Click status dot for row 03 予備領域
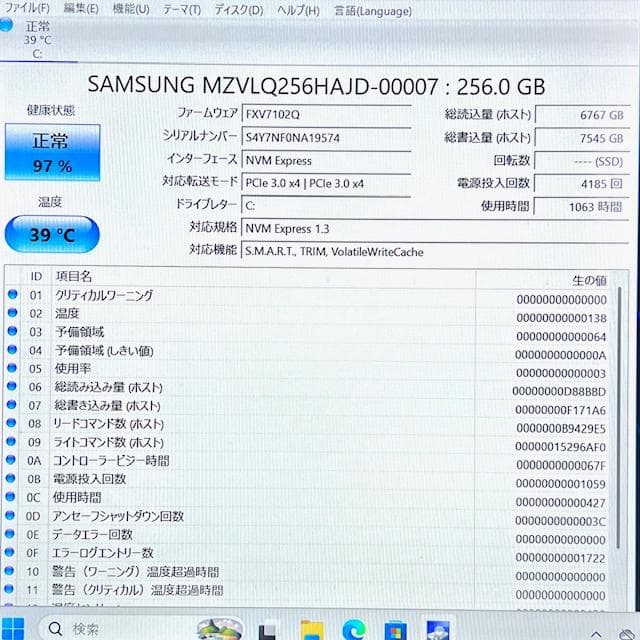 coord(12,331)
